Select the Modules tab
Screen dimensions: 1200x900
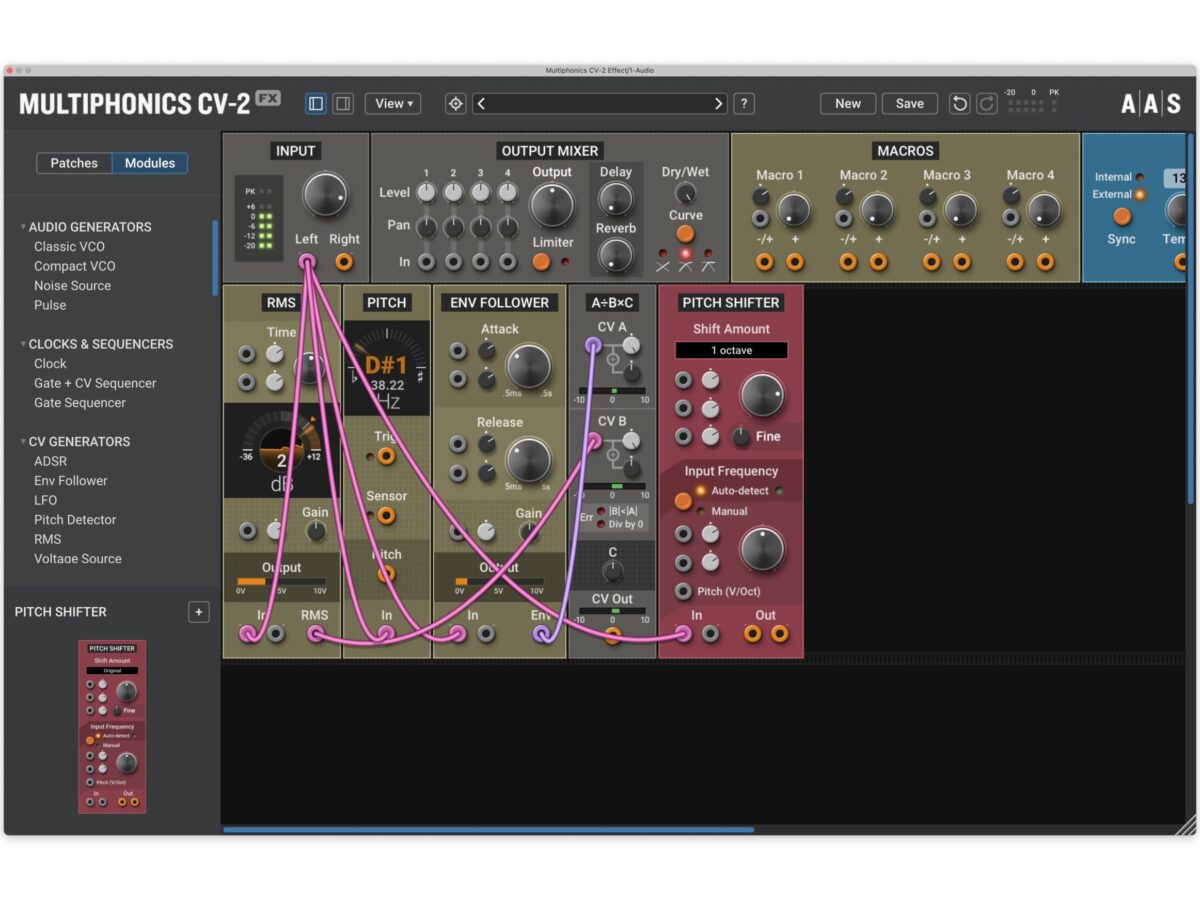click(x=150, y=163)
